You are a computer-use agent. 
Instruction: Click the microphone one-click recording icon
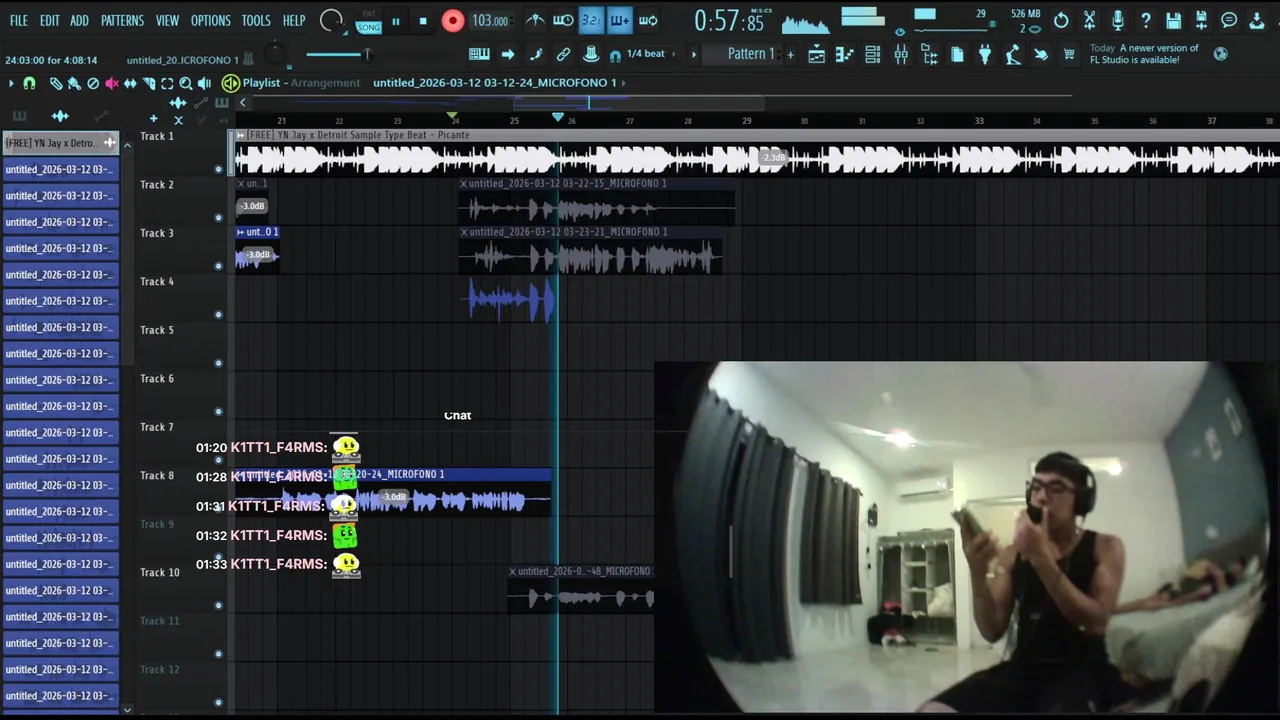(x=1118, y=20)
